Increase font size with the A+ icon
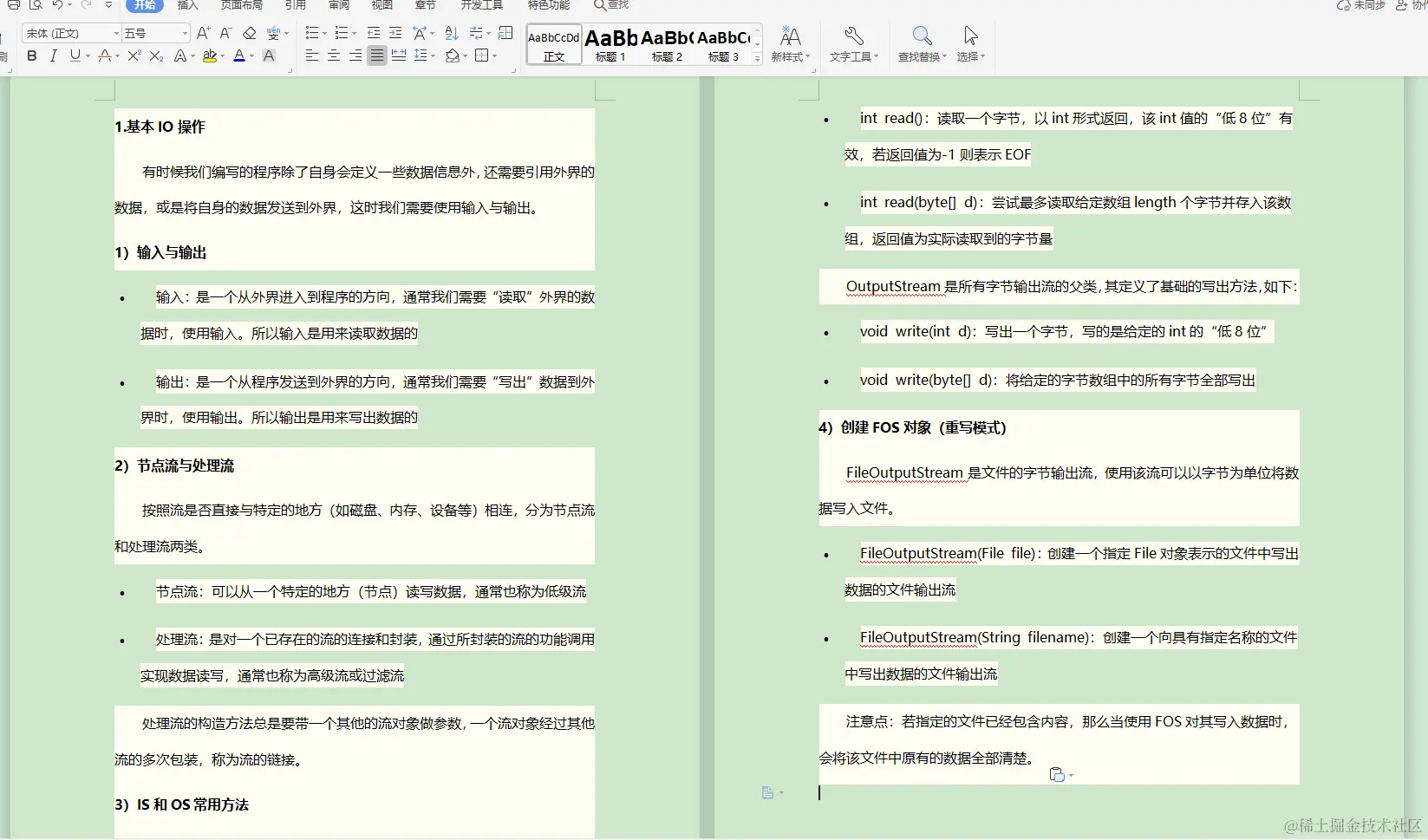The height and width of the screenshot is (840, 1428). (203, 33)
